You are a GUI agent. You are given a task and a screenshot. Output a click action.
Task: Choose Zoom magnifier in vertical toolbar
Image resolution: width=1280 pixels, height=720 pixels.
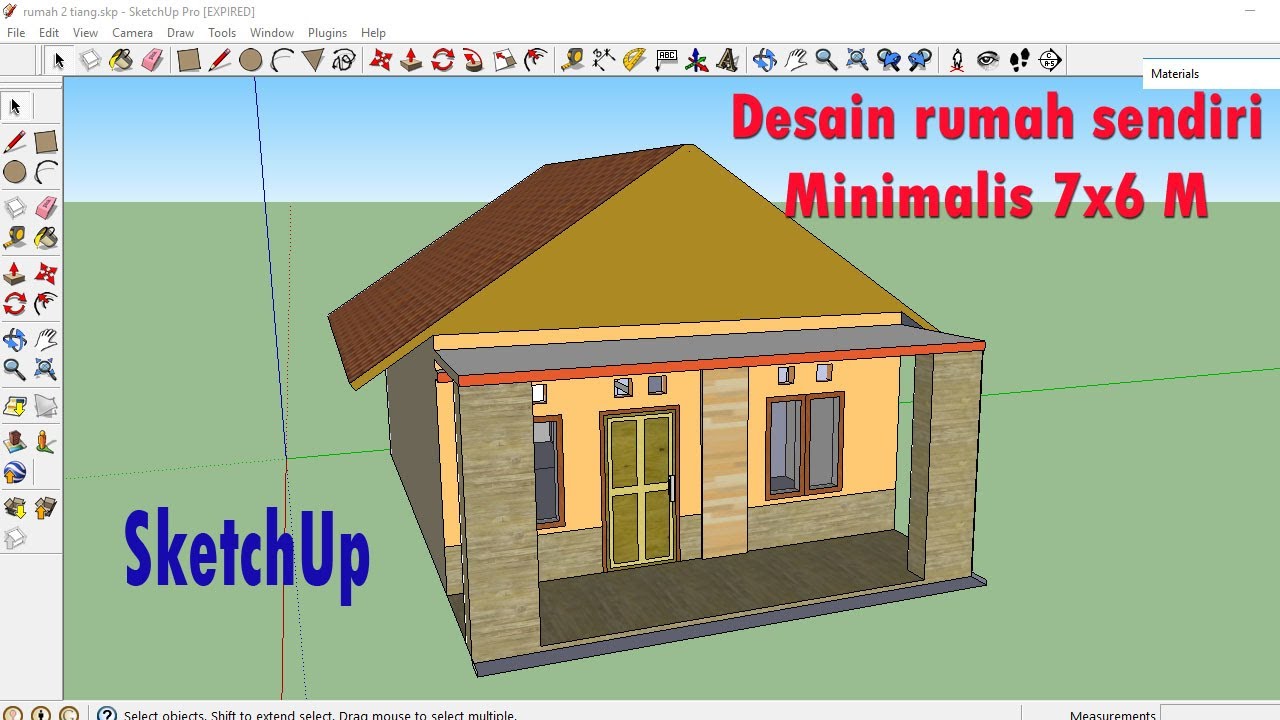[15, 370]
